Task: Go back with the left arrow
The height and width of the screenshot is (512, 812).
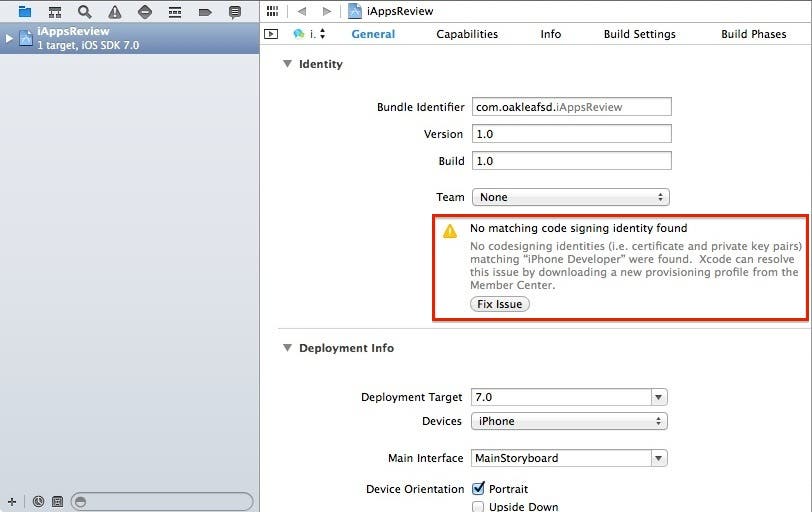Action: click(302, 11)
